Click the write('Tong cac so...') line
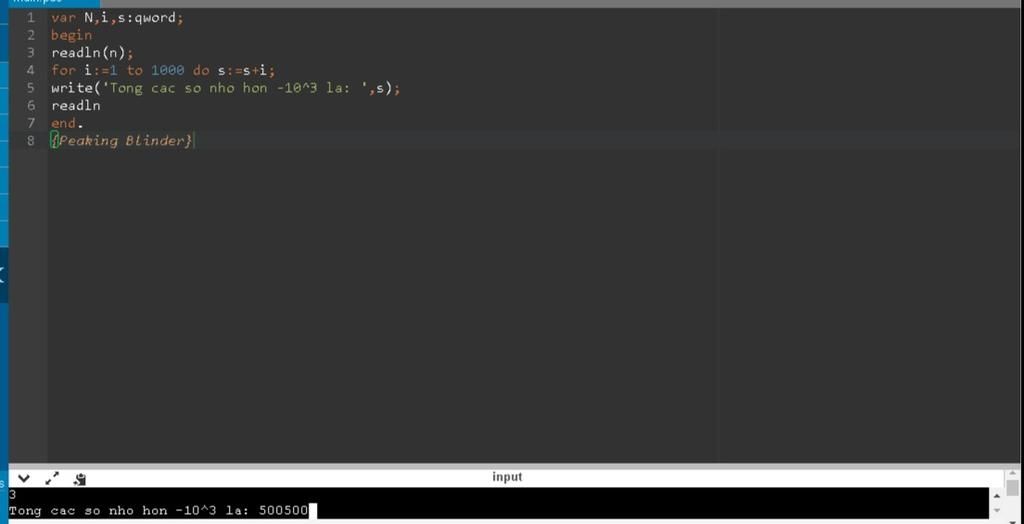 (x=225, y=88)
